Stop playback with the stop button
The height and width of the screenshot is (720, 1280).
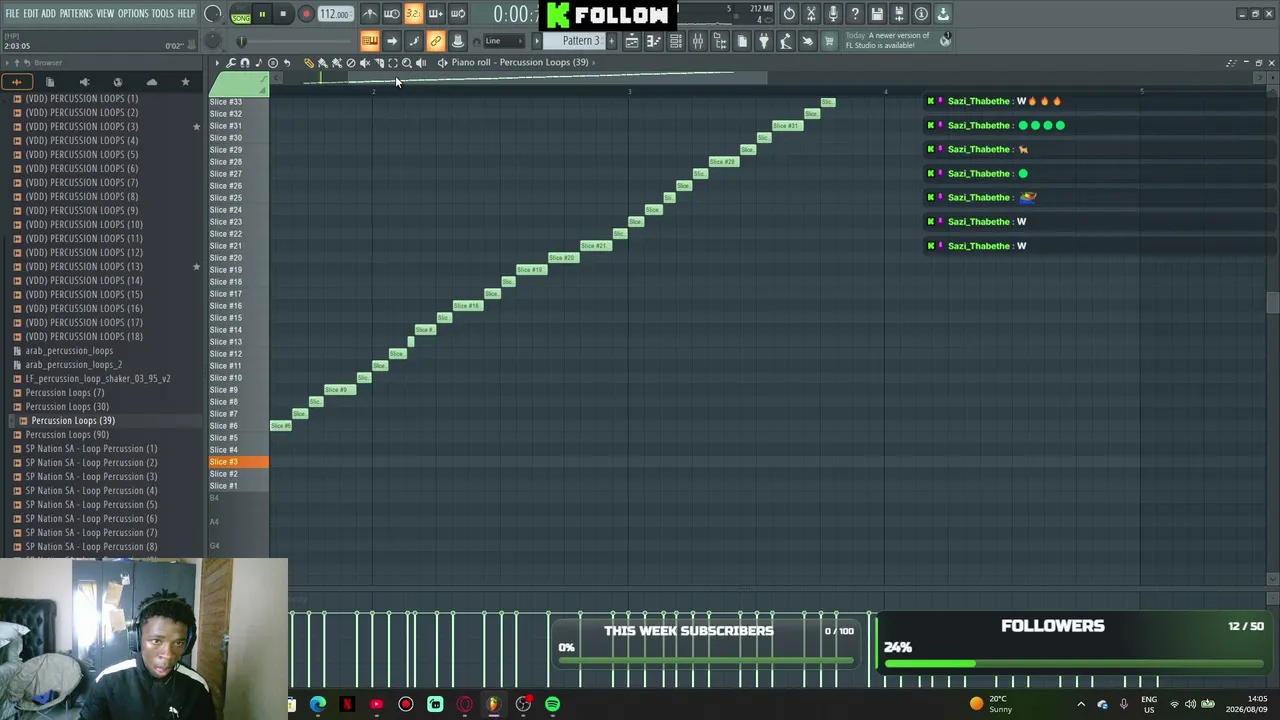click(283, 14)
